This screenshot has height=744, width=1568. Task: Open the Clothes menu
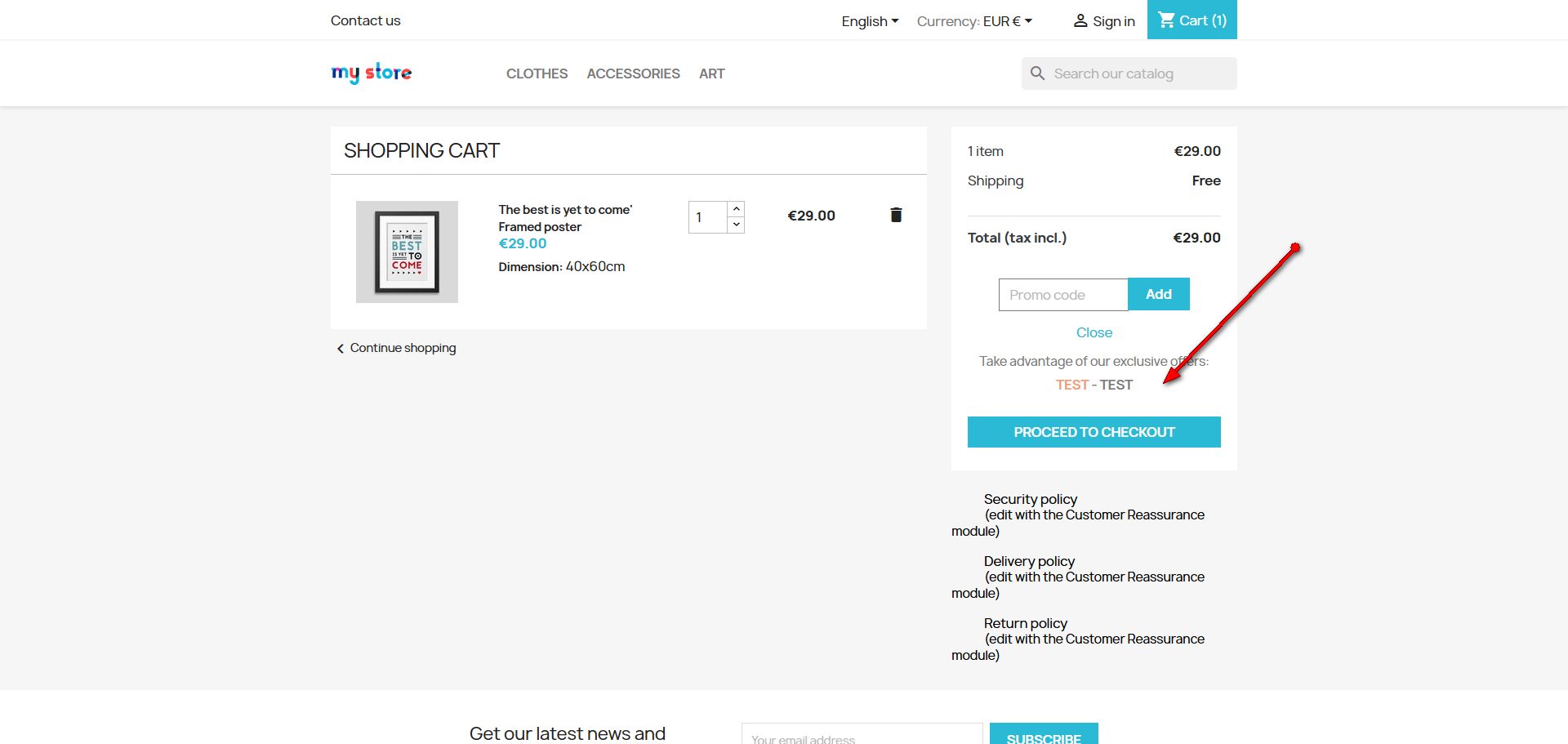click(537, 74)
